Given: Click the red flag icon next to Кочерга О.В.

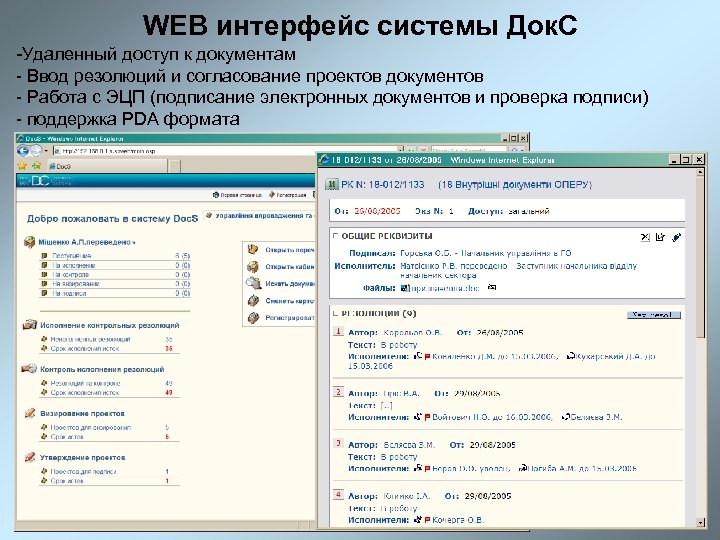Looking at the screenshot, I should [x=427, y=520].
